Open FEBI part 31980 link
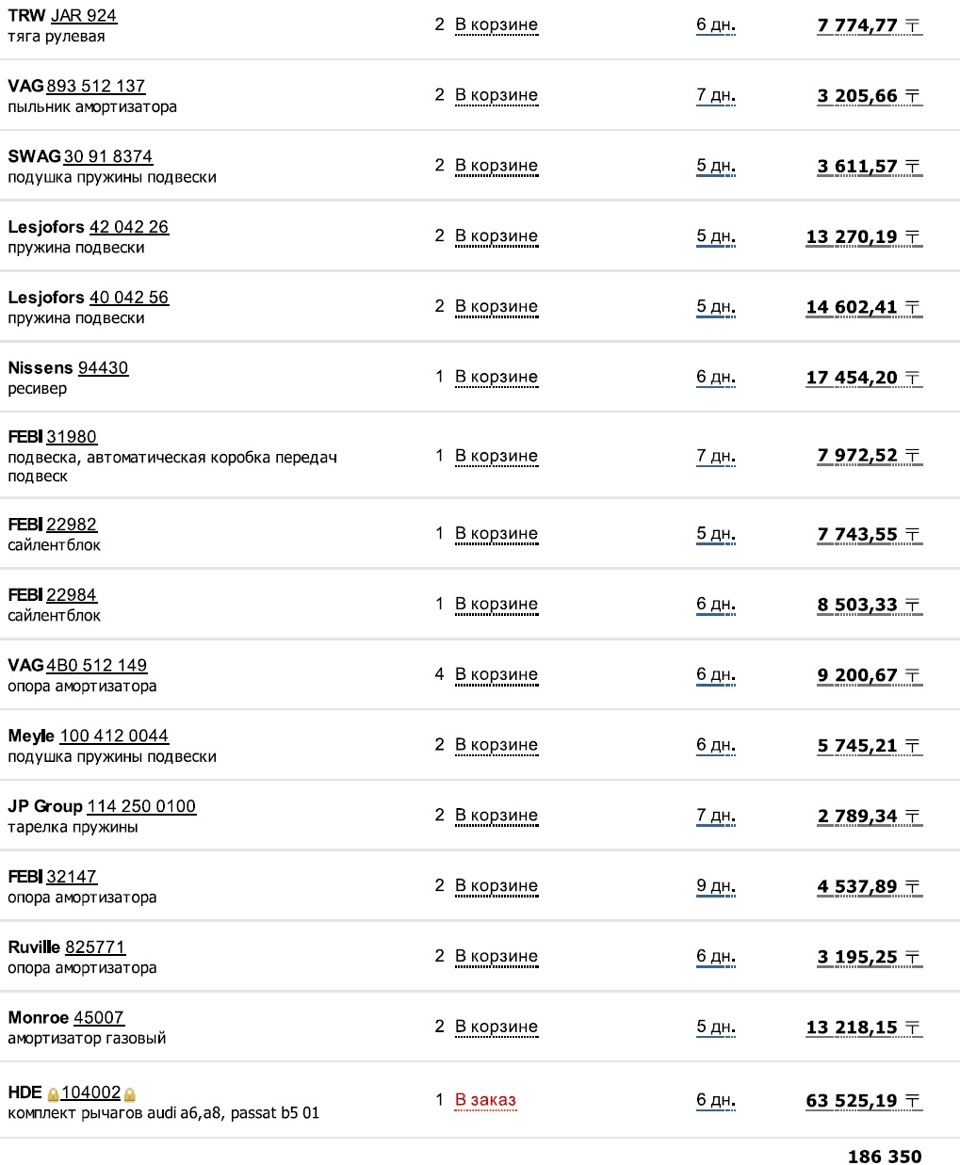 click(72, 437)
